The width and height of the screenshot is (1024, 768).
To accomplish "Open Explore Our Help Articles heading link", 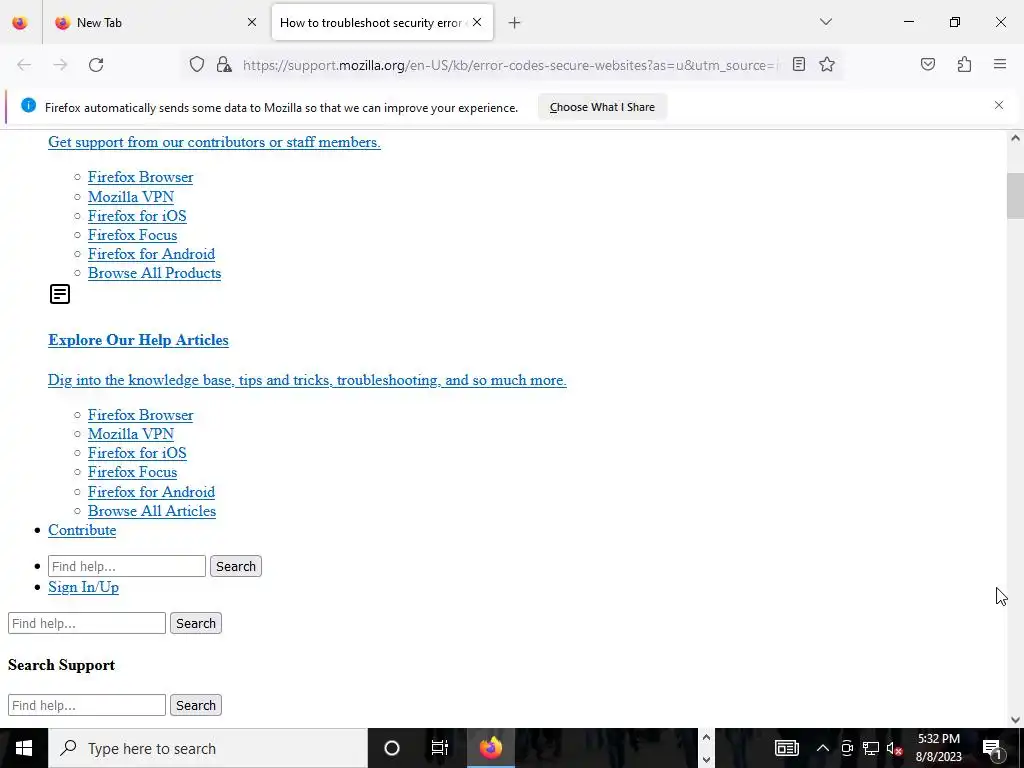I will (138, 340).
